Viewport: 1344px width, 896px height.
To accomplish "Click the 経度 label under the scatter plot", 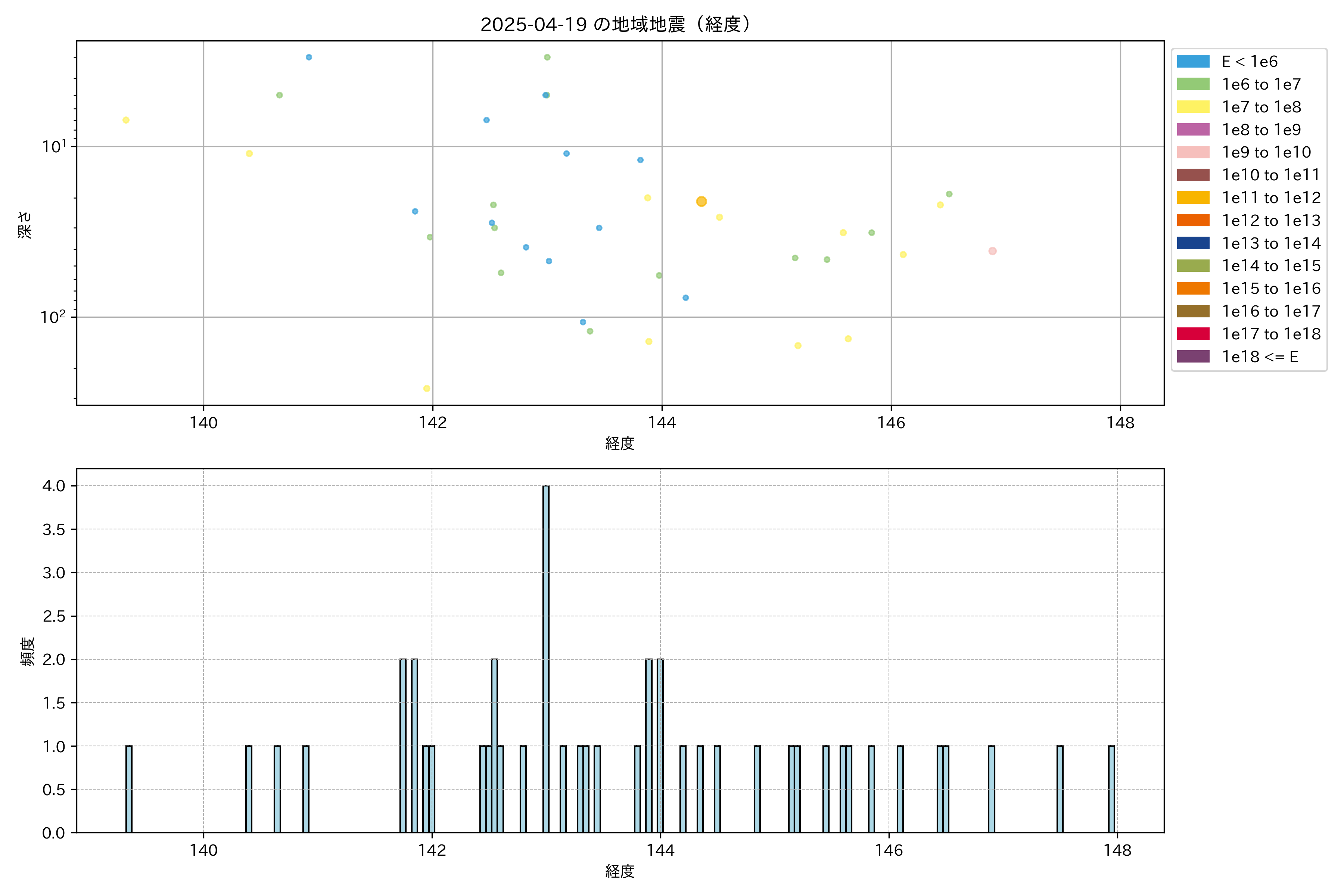I will coord(619,444).
